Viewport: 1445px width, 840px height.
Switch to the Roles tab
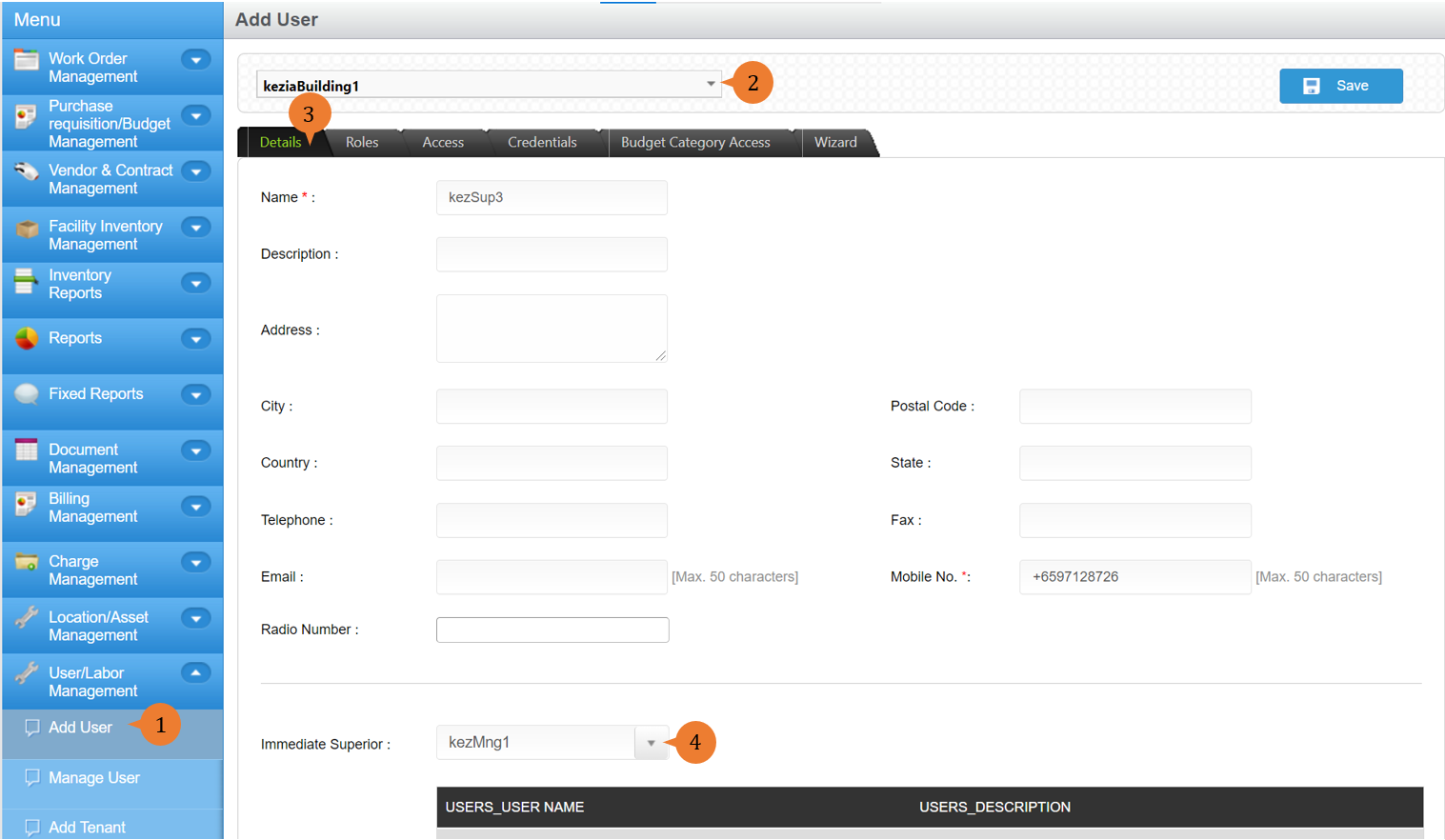click(362, 142)
